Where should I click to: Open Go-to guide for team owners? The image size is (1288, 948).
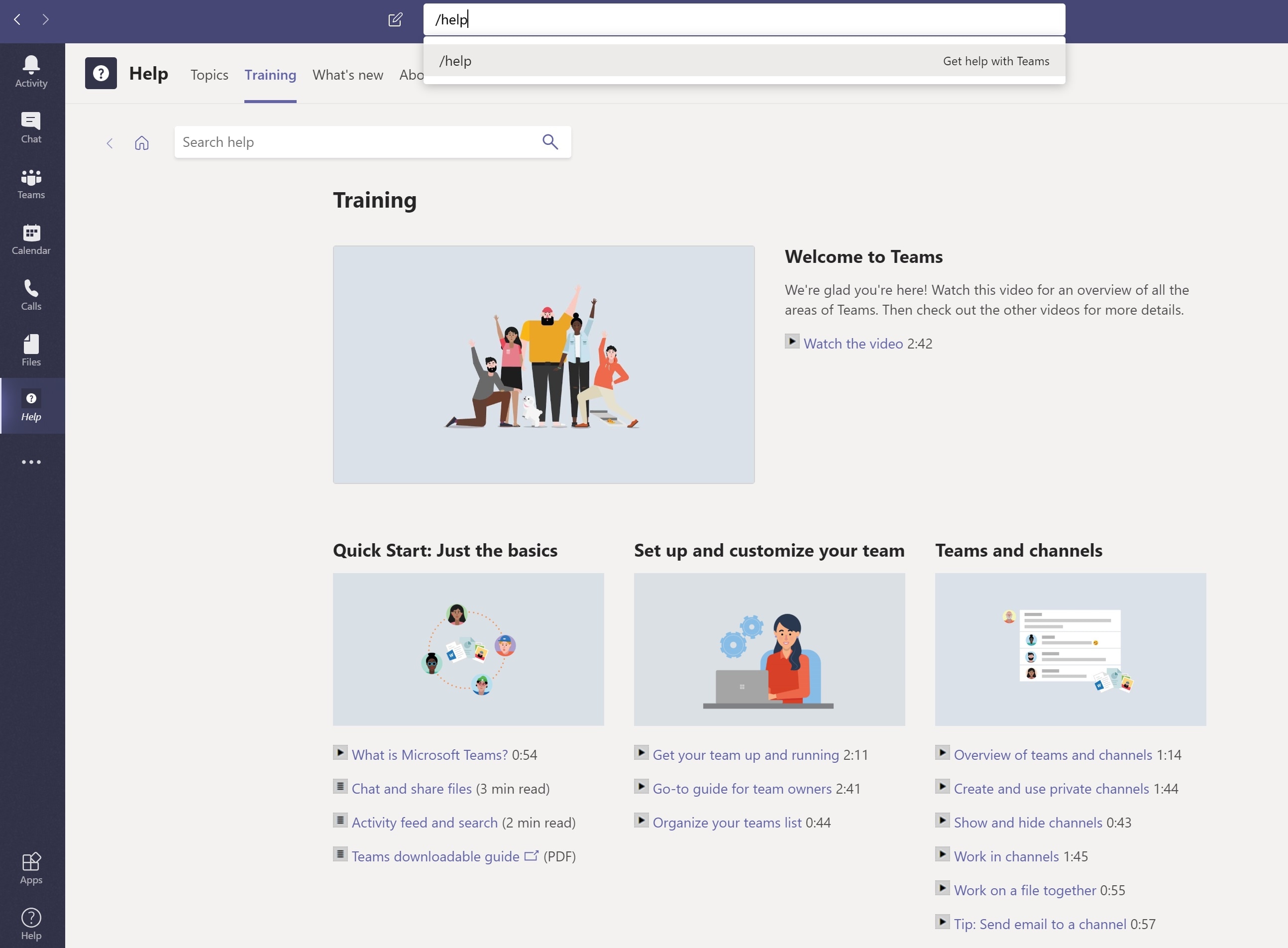point(742,789)
